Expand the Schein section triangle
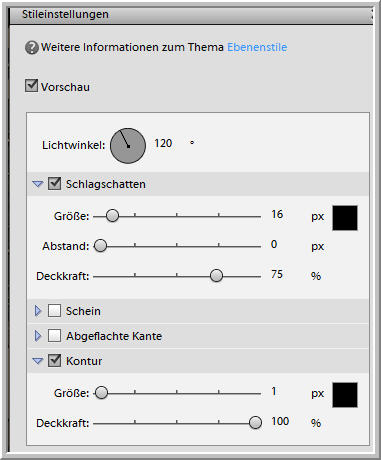The width and height of the screenshot is (381, 460). click(x=38, y=311)
